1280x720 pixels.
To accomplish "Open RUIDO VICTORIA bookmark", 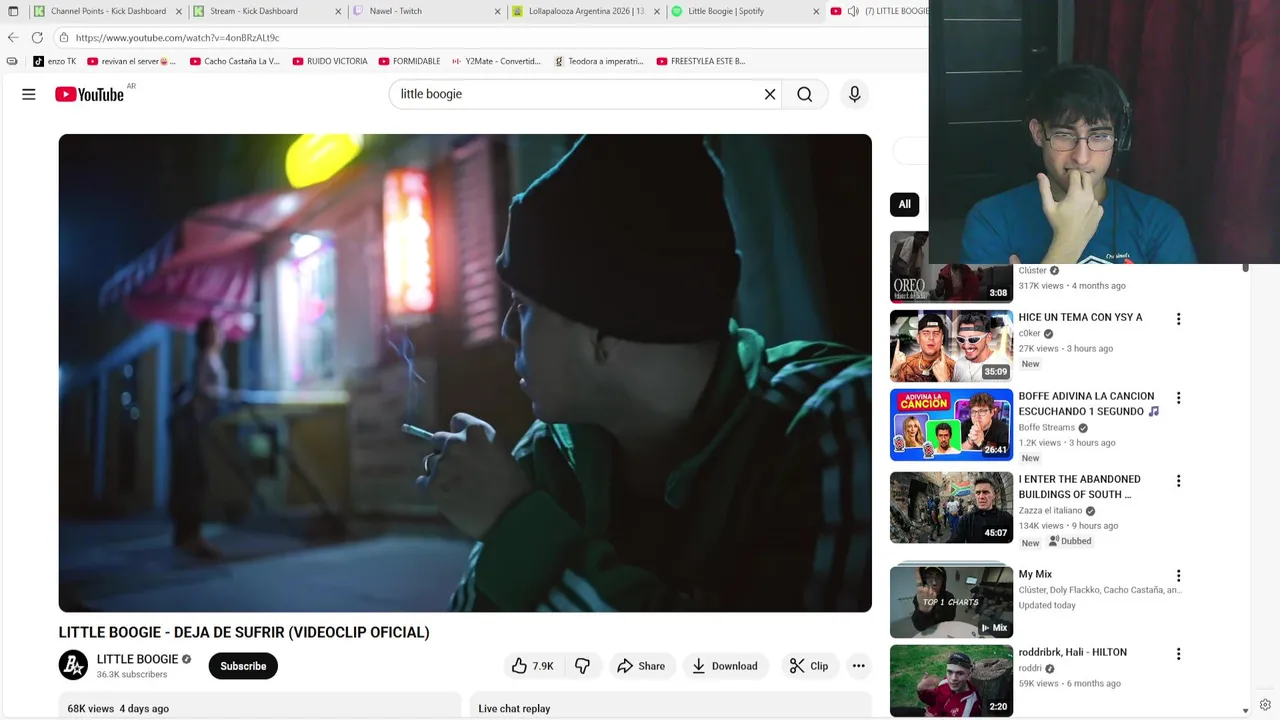I will (330, 61).
